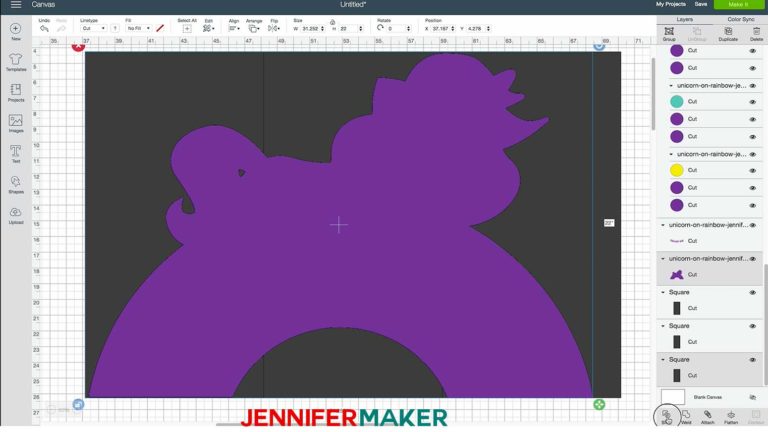The width and height of the screenshot is (768, 432).
Task: Hide group above yellow Cut layer
Action: click(753, 154)
